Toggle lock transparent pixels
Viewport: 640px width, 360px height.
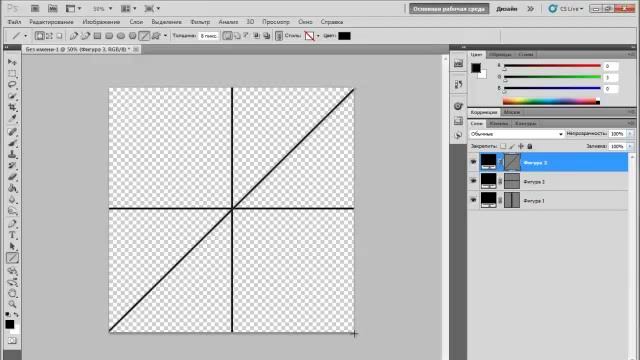[x=503, y=146]
